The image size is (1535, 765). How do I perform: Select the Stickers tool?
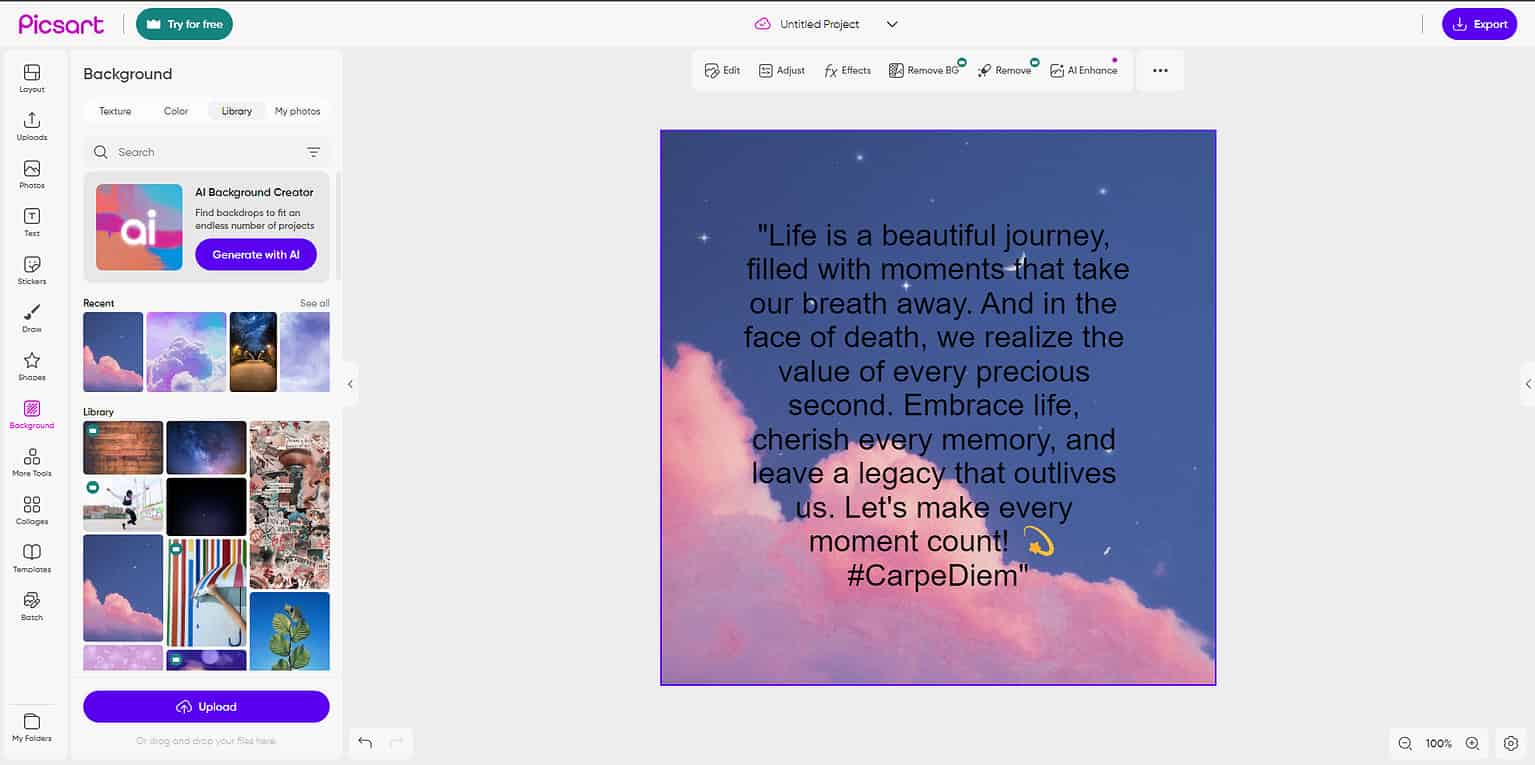coord(31,270)
